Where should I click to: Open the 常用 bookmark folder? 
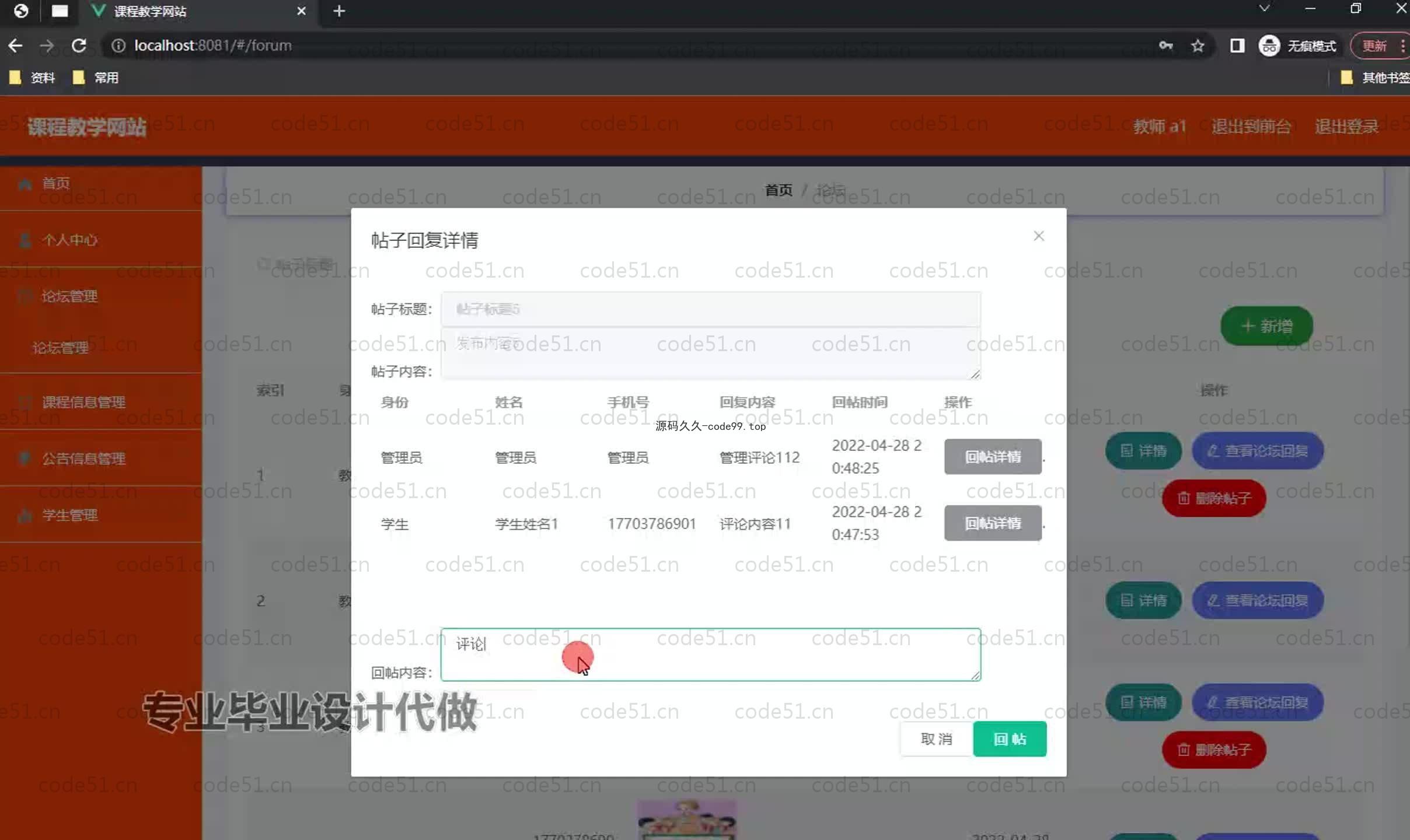(x=96, y=78)
